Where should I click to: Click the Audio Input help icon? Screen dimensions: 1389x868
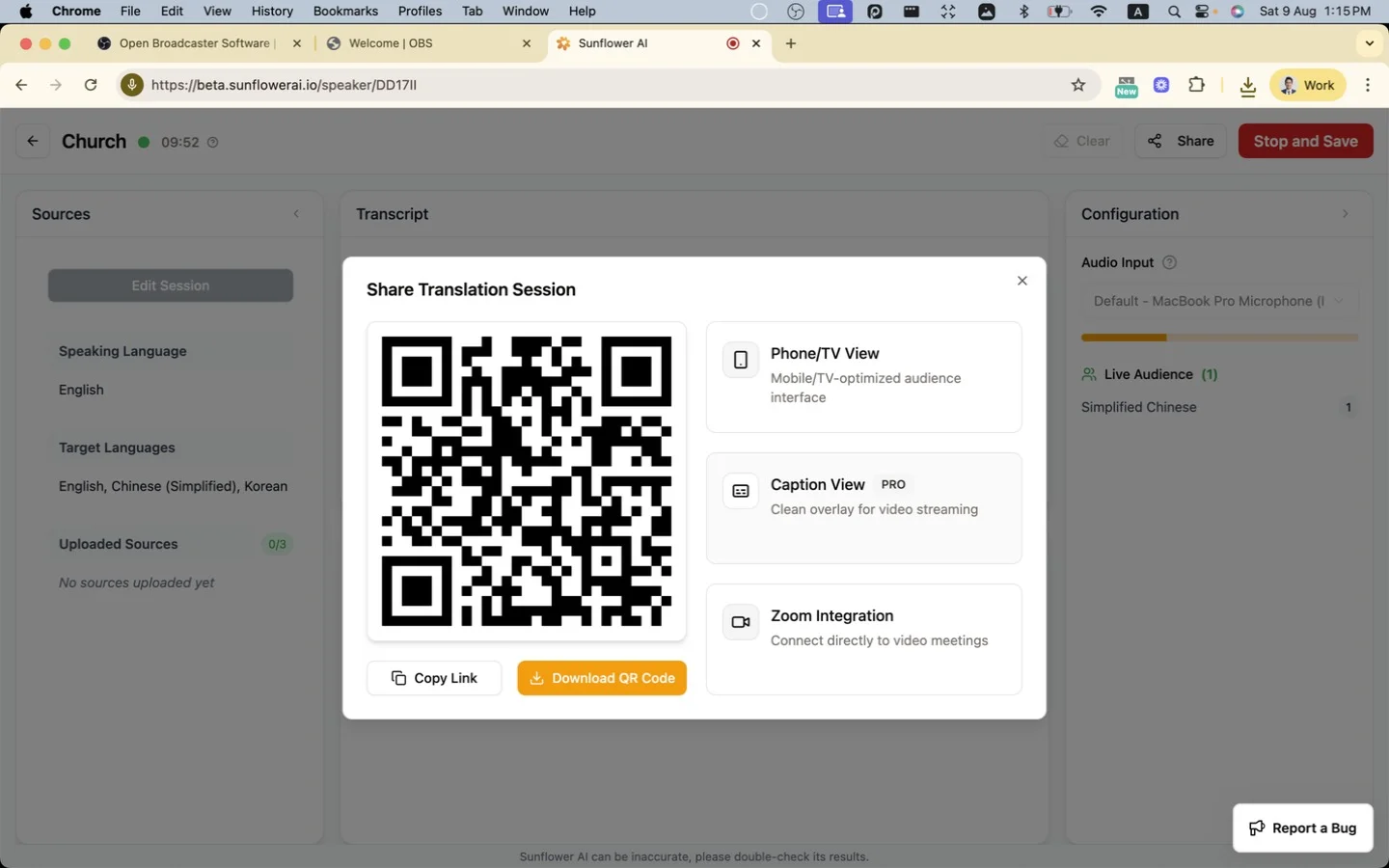click(1170, 262)
